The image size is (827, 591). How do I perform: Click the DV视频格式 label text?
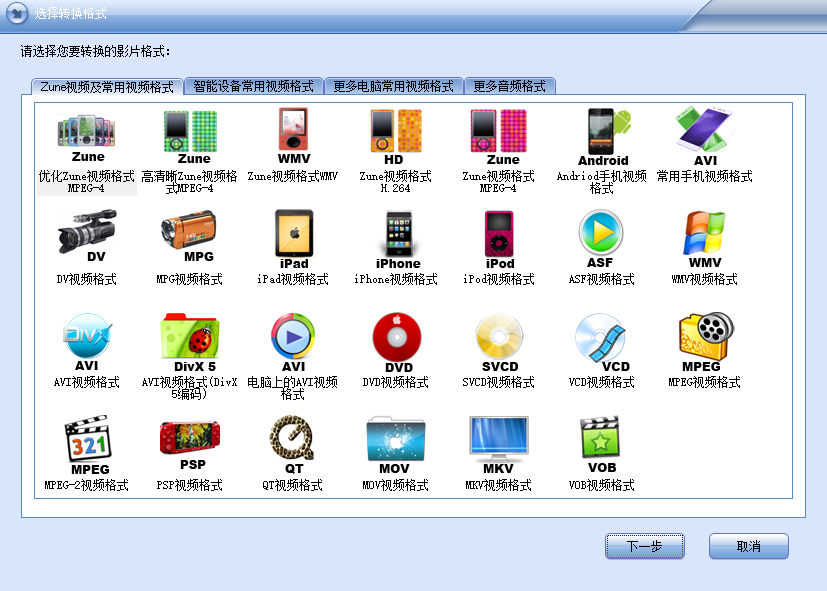(86, 279)
